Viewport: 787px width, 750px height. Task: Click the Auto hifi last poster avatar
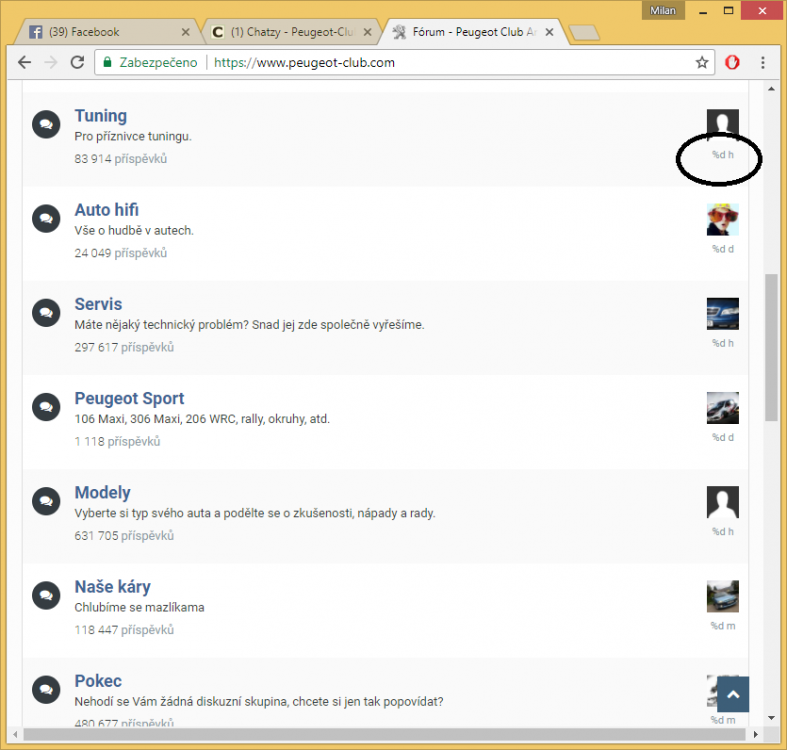tap(723, 219)
